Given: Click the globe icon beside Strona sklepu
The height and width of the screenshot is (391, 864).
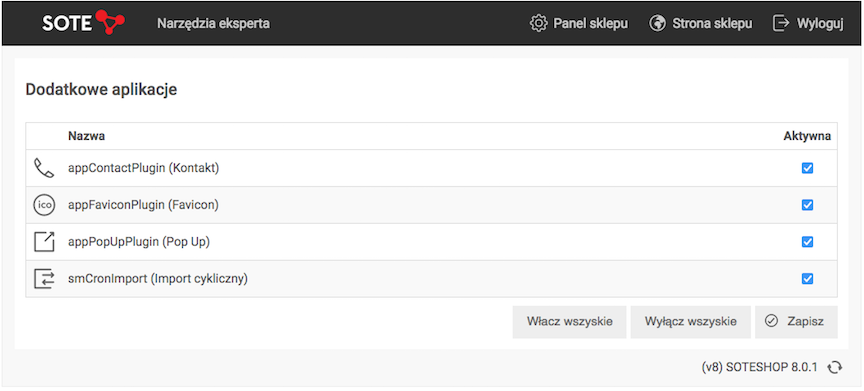Looking at the screenshot, I should (x=657, y=23).
